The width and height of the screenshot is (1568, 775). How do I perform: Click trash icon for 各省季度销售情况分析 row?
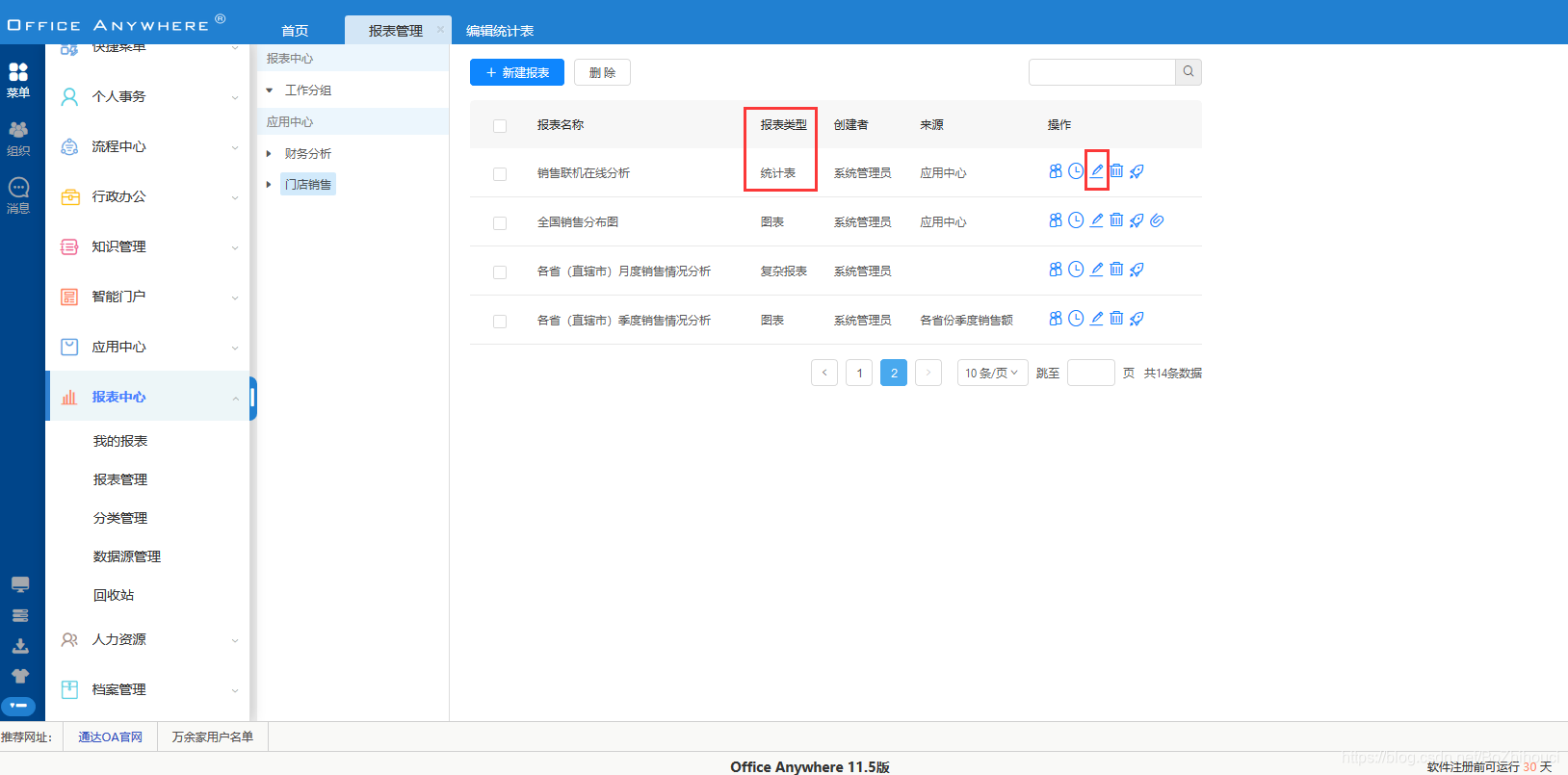[1116, 319]
